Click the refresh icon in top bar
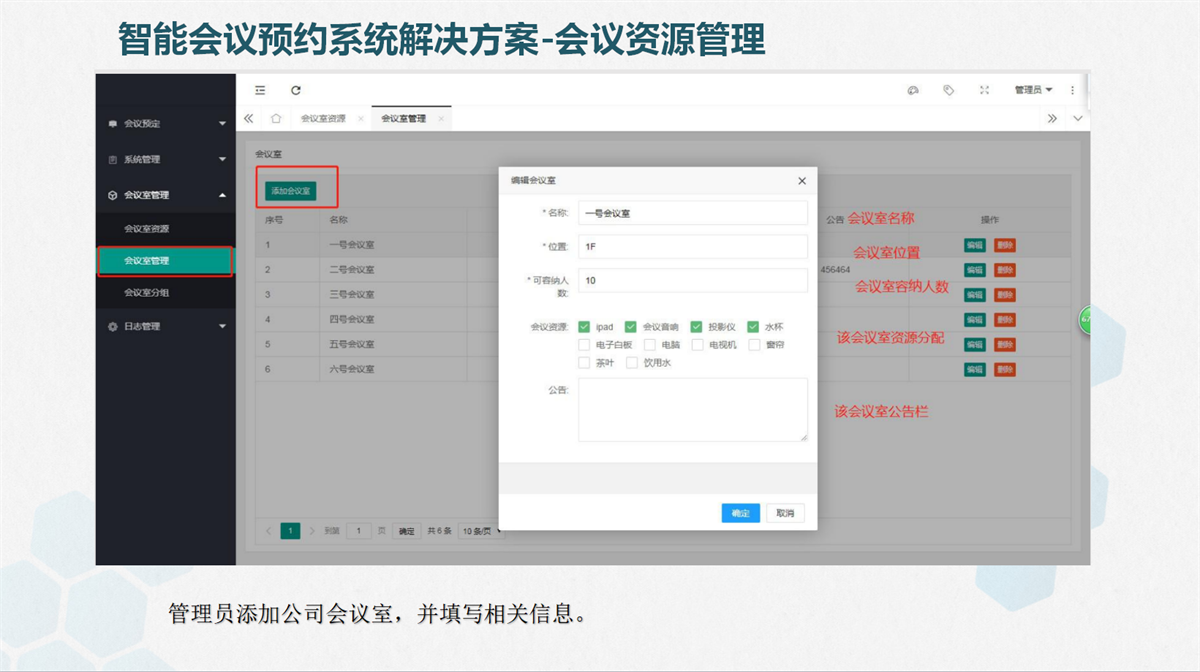The image size is (1200, 672). pos(296,90)
